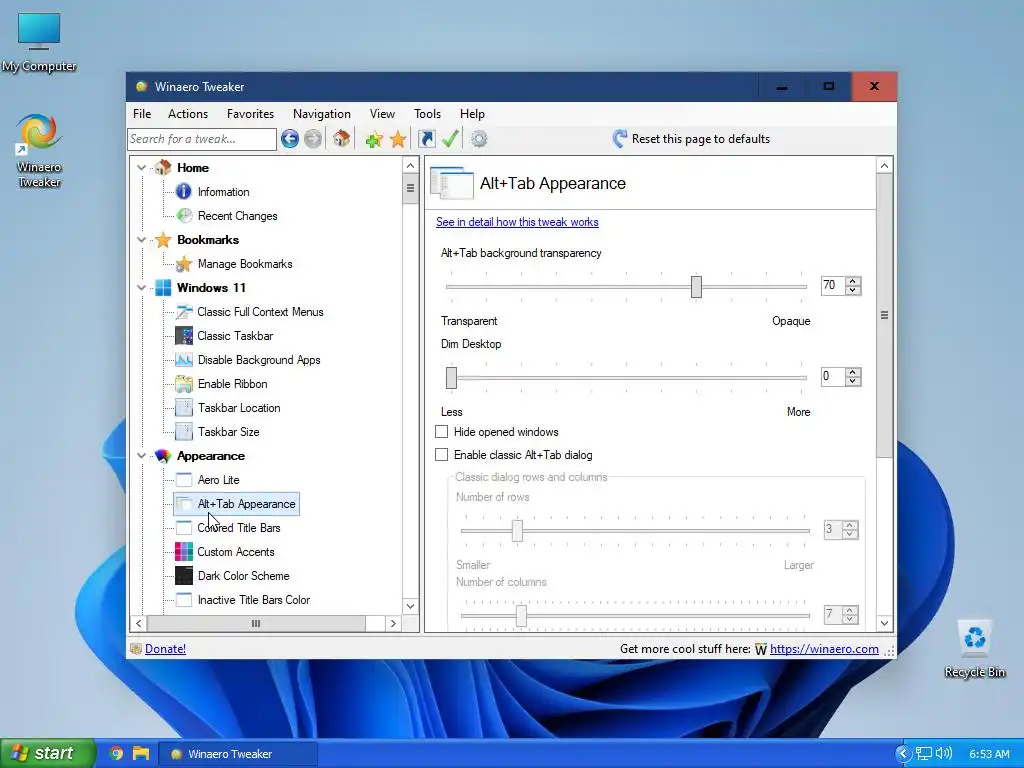Open bookmarks via the gold star toolbar icon

point(398,138)
